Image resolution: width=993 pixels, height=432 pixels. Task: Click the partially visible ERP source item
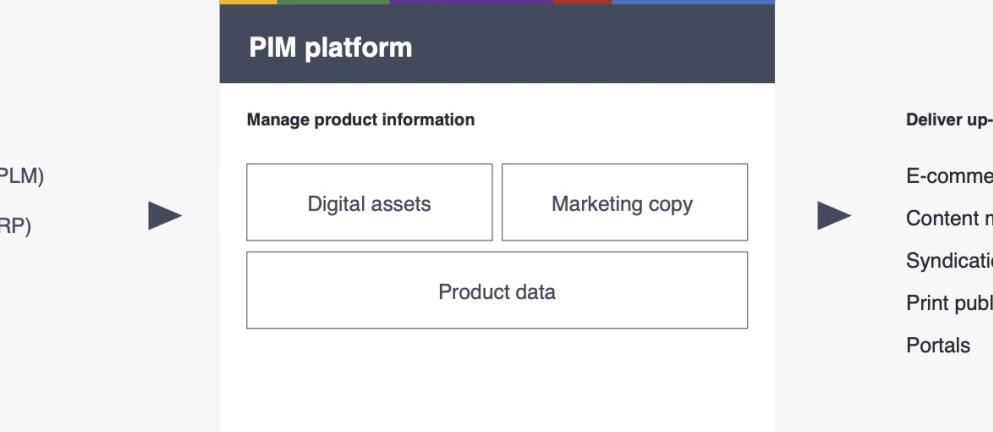16,227
